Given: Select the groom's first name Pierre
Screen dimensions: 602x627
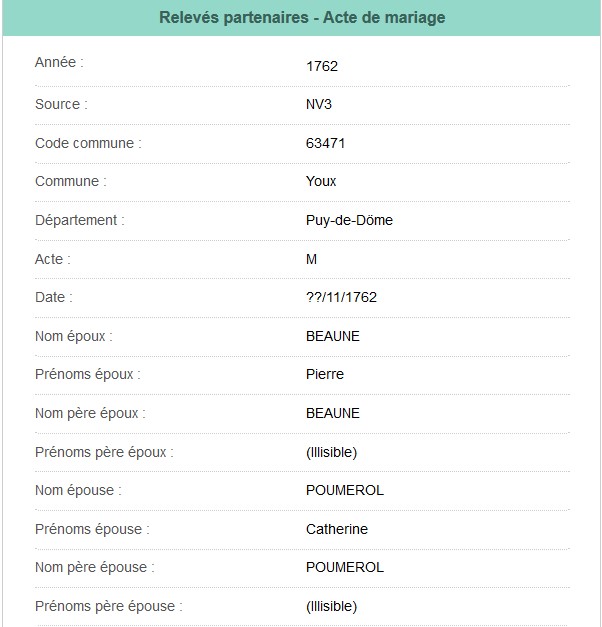Looking at the screenshot, I should tap(324, 375).
